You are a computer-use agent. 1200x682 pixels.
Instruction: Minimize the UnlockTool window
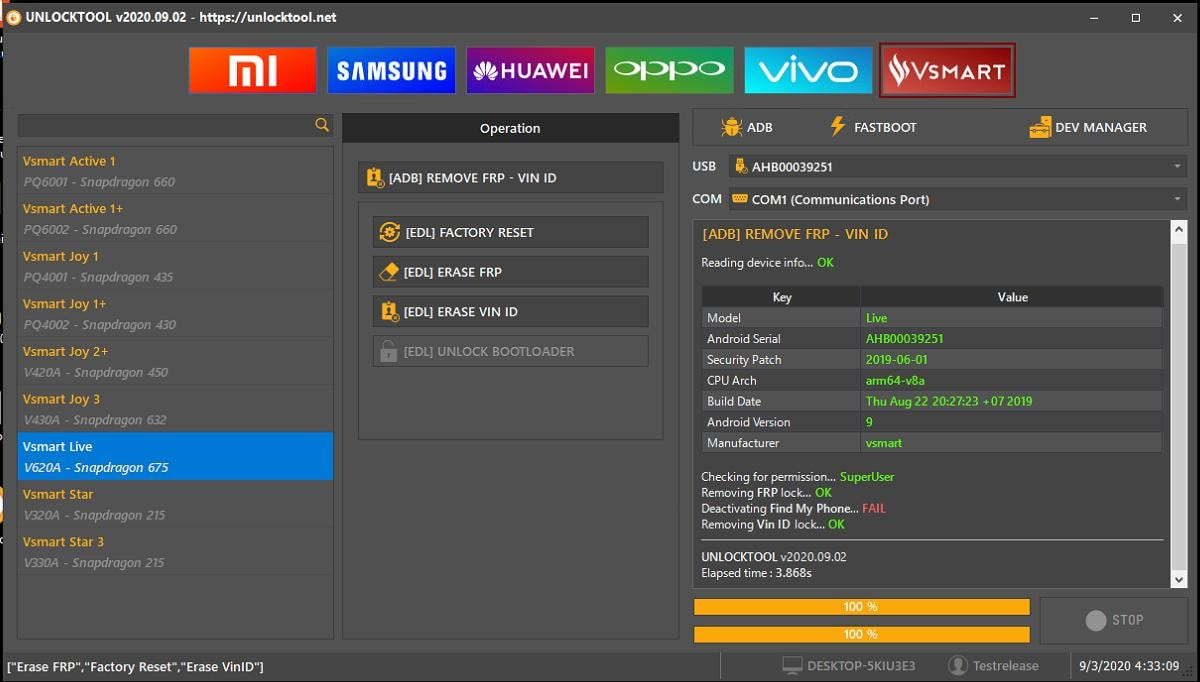click(x=1092, y=17)
